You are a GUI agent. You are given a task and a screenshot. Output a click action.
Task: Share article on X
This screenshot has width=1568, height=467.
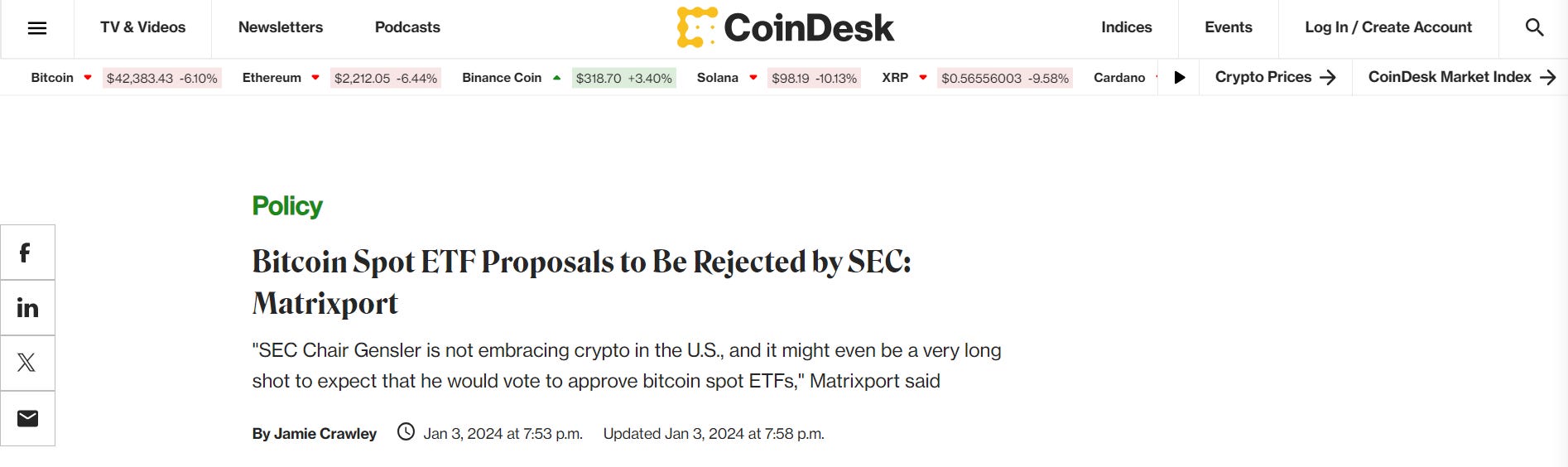(x=26, y=363)
